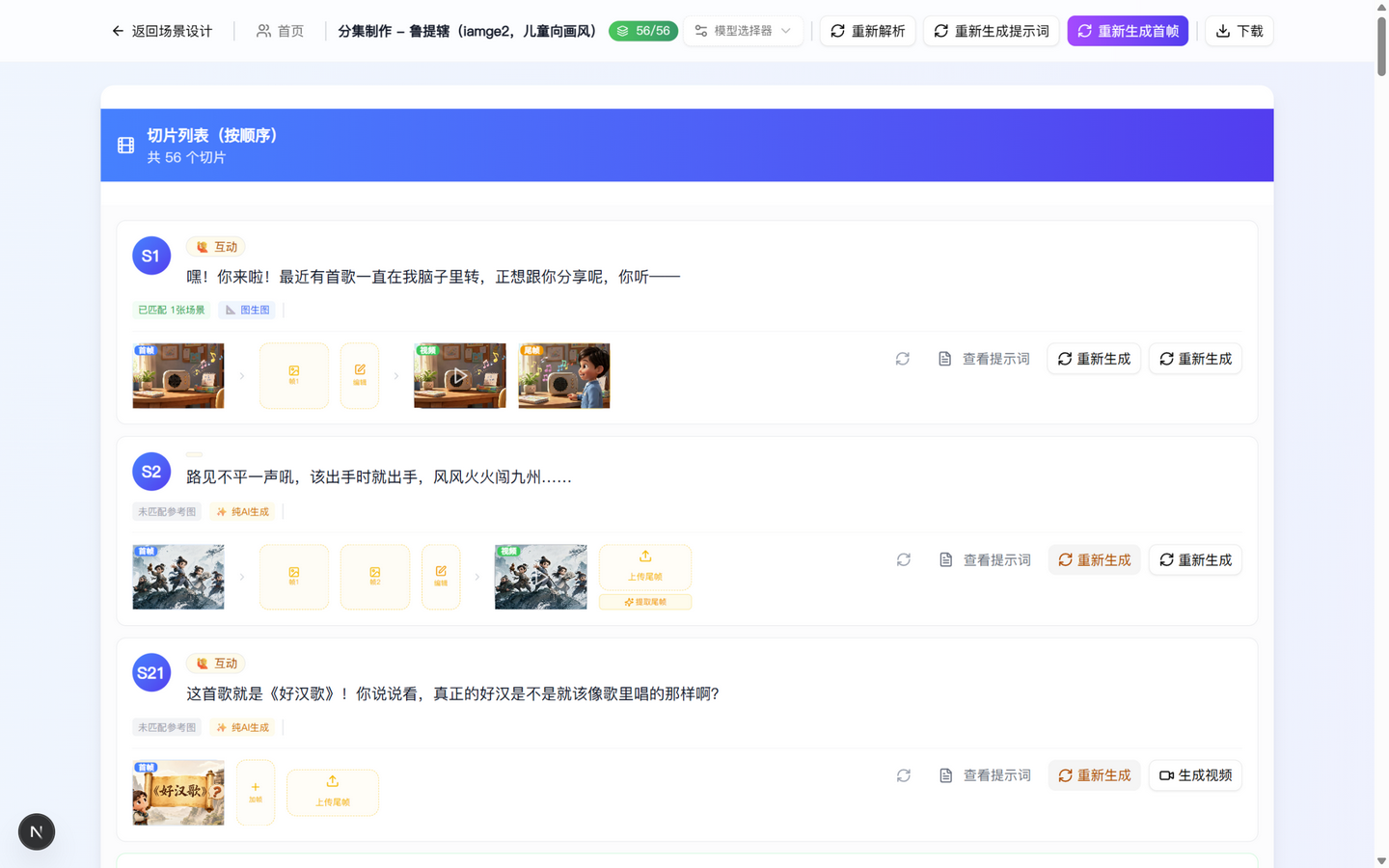1389x868 pixels.
Task: Open 查看提示词 for slice S21
Action: pyautogui.click(x=985, y=775)
